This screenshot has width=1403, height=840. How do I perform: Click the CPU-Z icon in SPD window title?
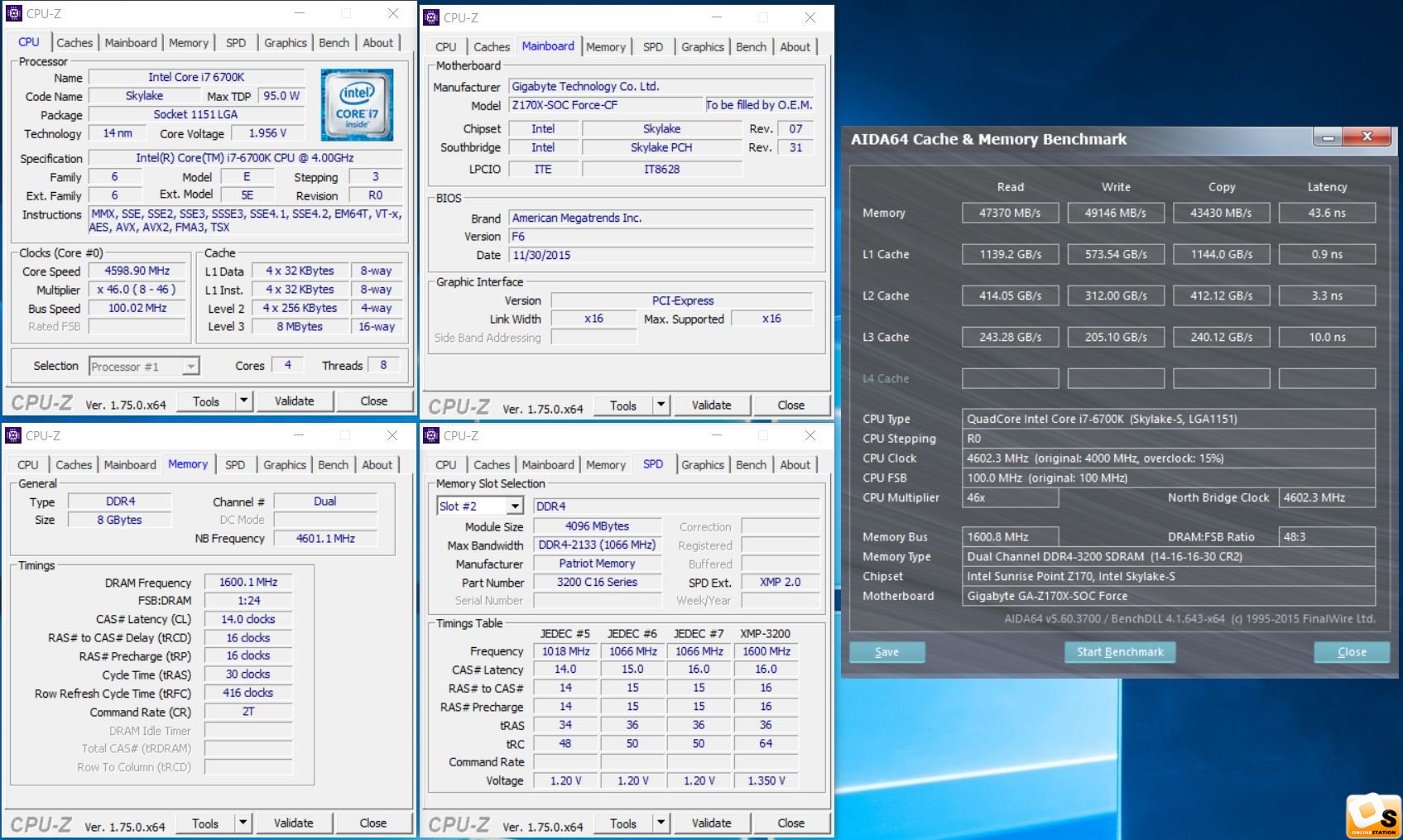coord(431,435)
